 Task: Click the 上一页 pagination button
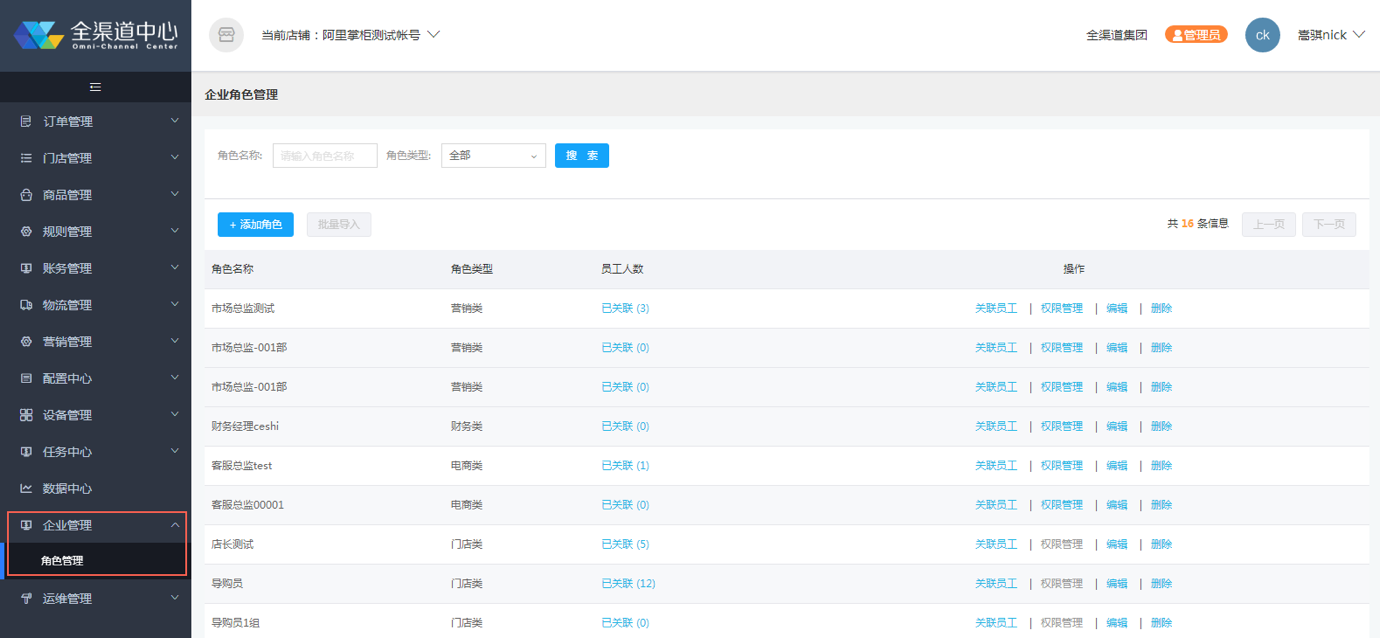1269,224
